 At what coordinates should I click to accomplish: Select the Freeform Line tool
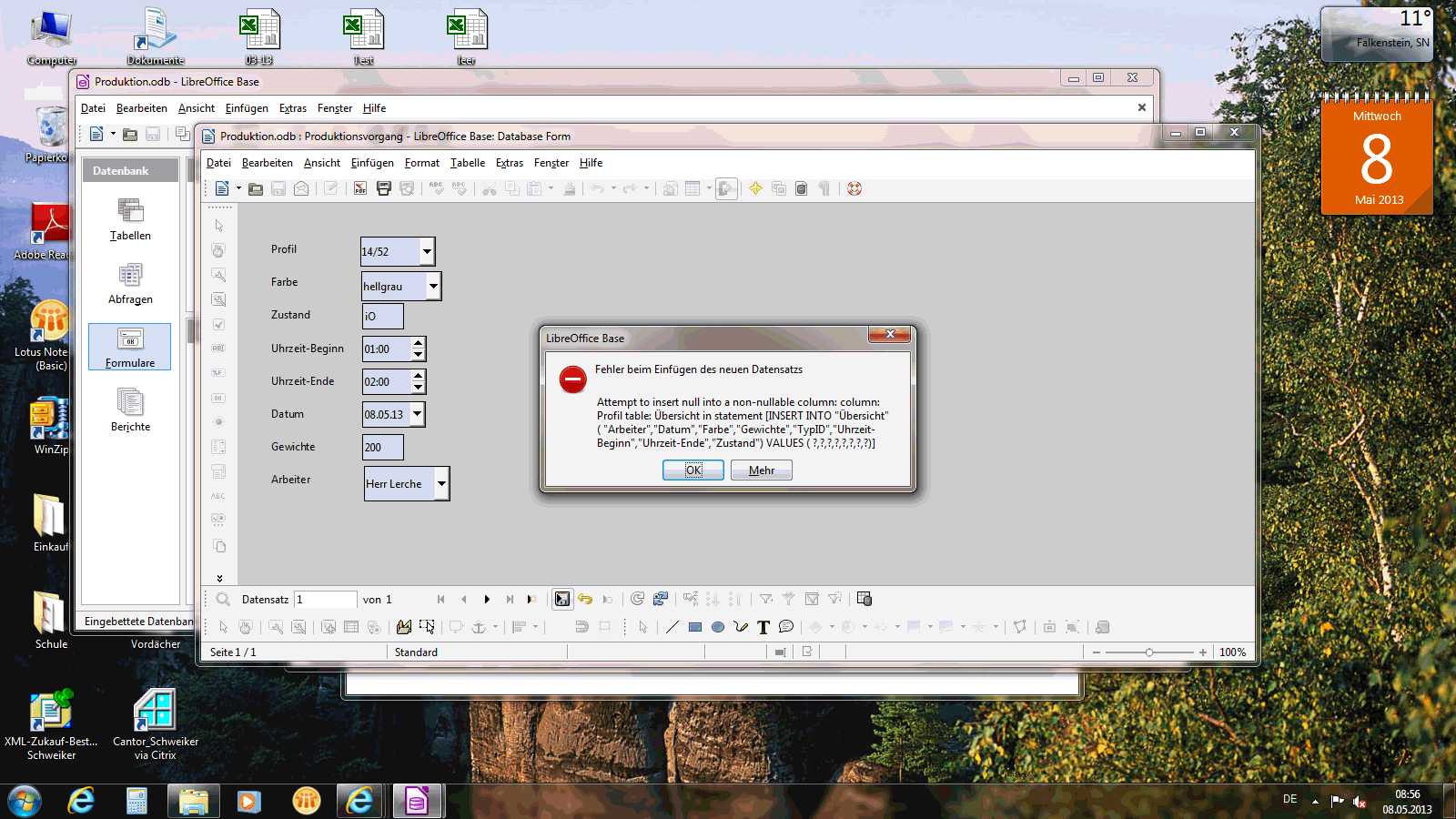click(741, 627)
